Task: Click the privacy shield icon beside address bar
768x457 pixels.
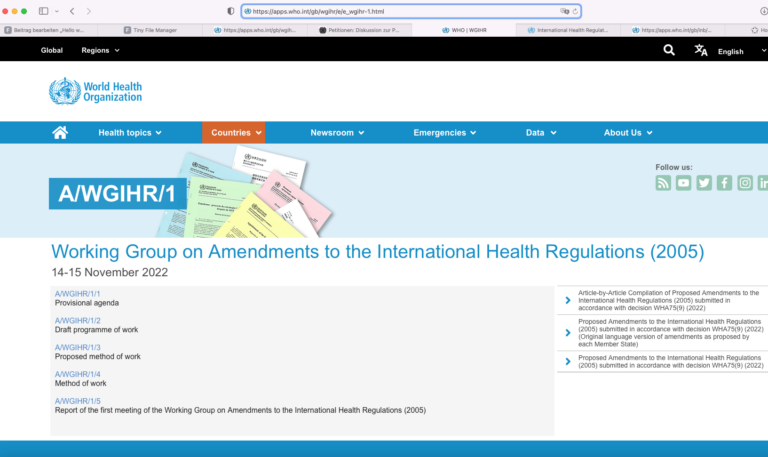Action: click(x=231, y=11)
